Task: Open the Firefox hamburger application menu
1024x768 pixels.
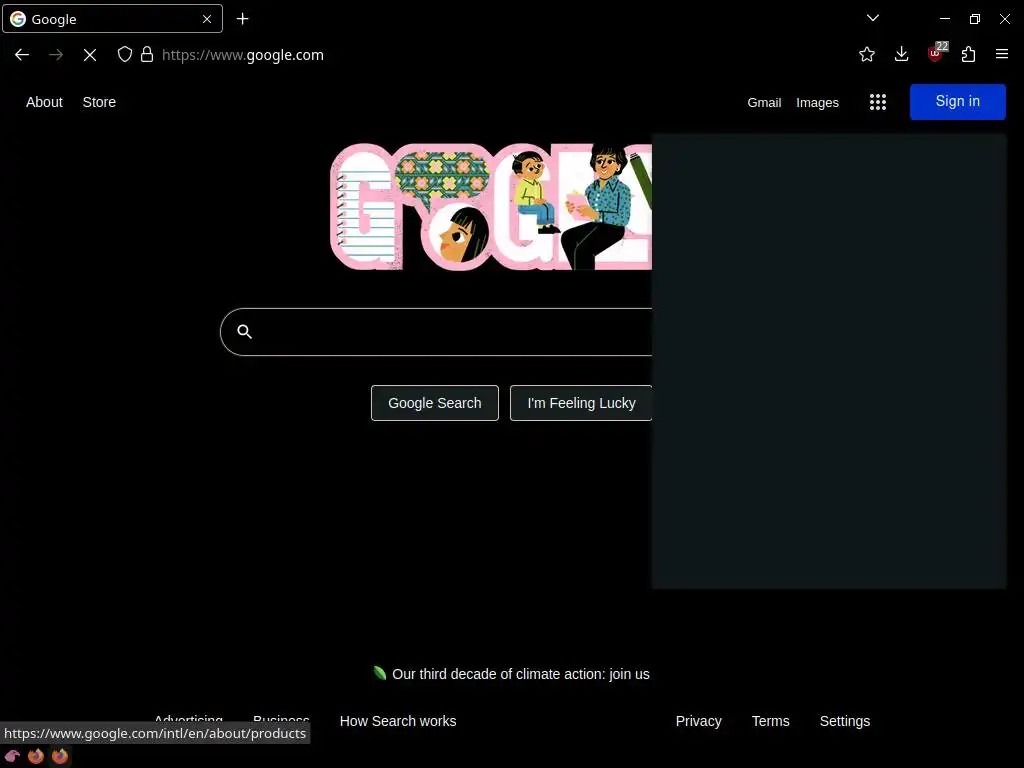Action: click(x=1002, y=54)
